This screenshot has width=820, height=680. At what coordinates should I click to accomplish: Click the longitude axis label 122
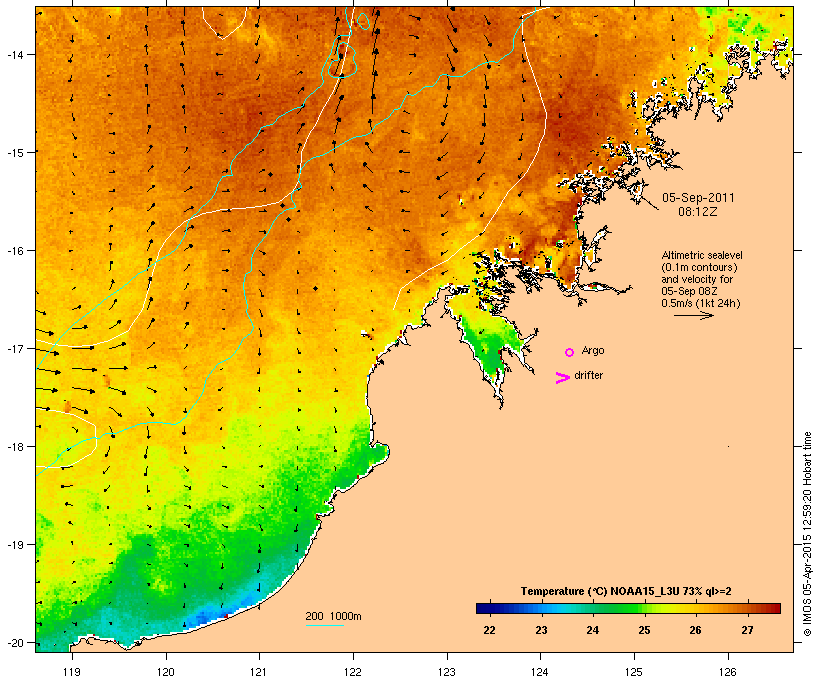pyautogui.click(x=353, y=672)
